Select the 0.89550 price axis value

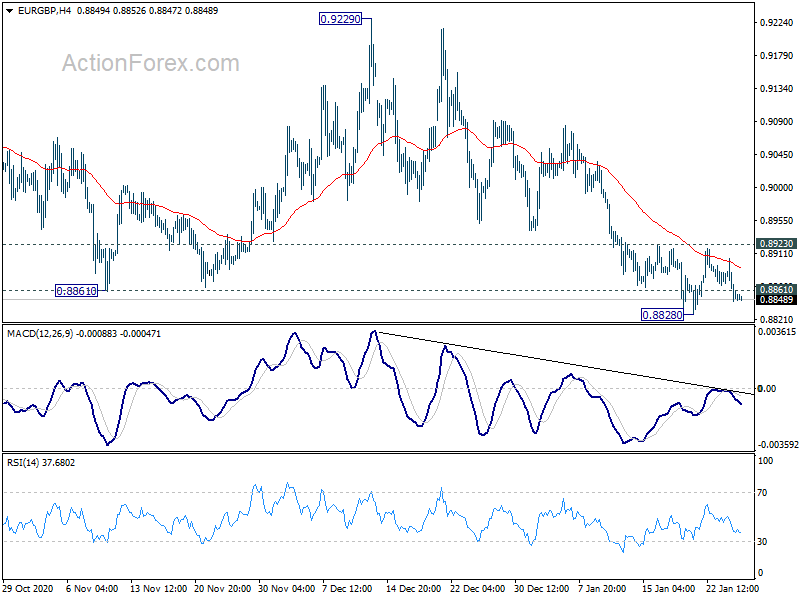click(x=777, y=221)
